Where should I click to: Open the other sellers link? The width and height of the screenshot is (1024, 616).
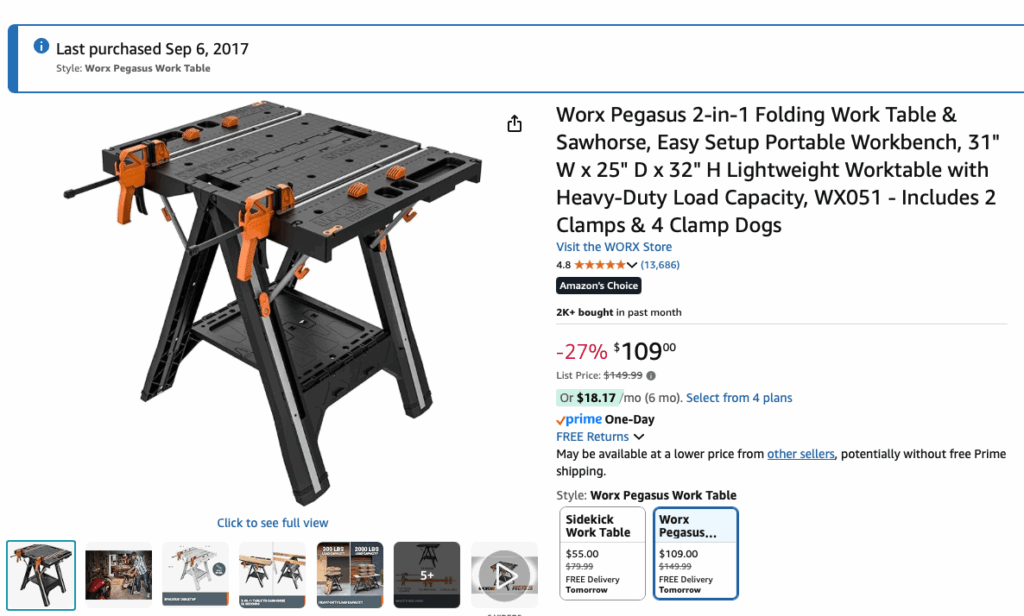[801, 454]
